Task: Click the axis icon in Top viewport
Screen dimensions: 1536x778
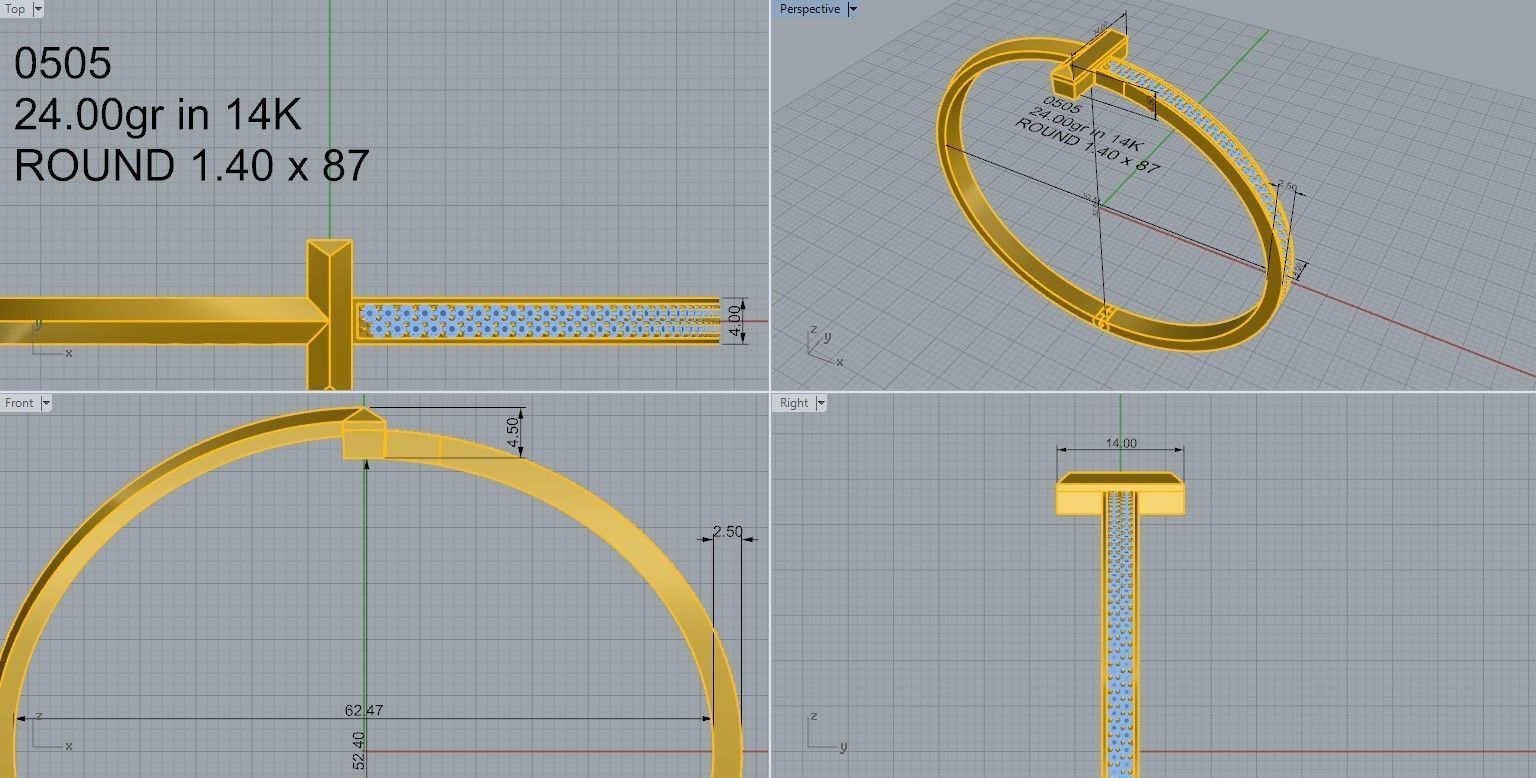Action: pos(52,340)
